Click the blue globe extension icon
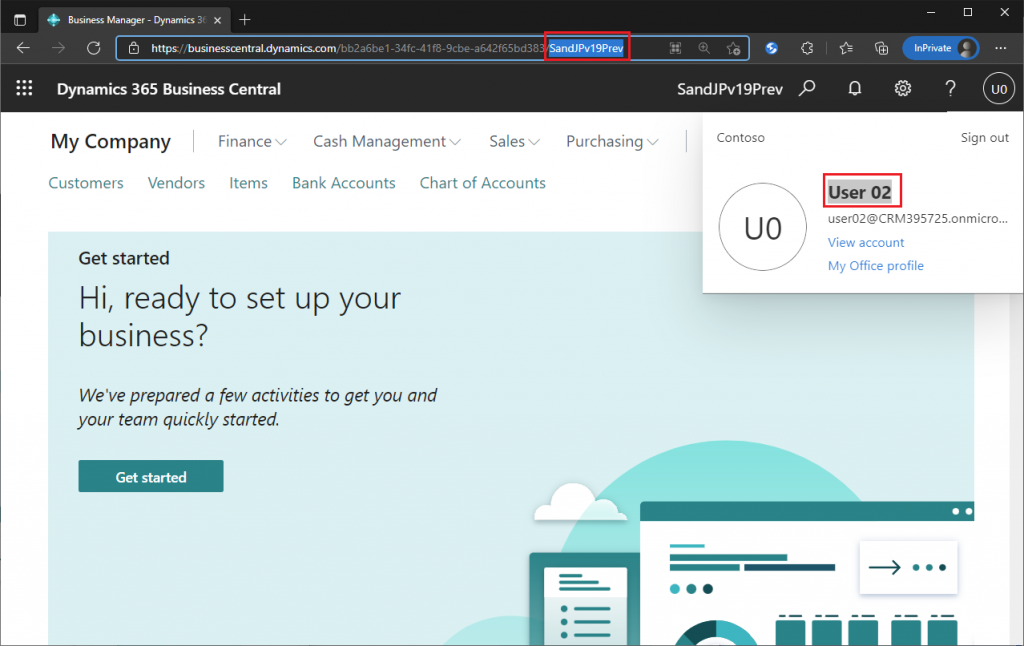This screenshot has width=1024, height=646. tap(771, 48)
